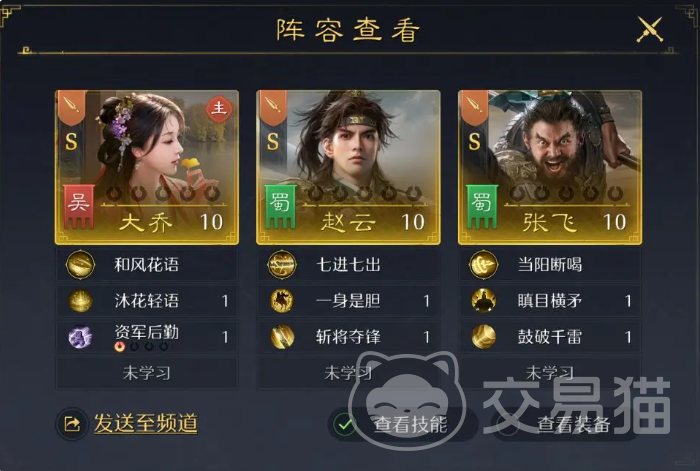Click the share icon beside 发送至频道

(x=72, y=424)
